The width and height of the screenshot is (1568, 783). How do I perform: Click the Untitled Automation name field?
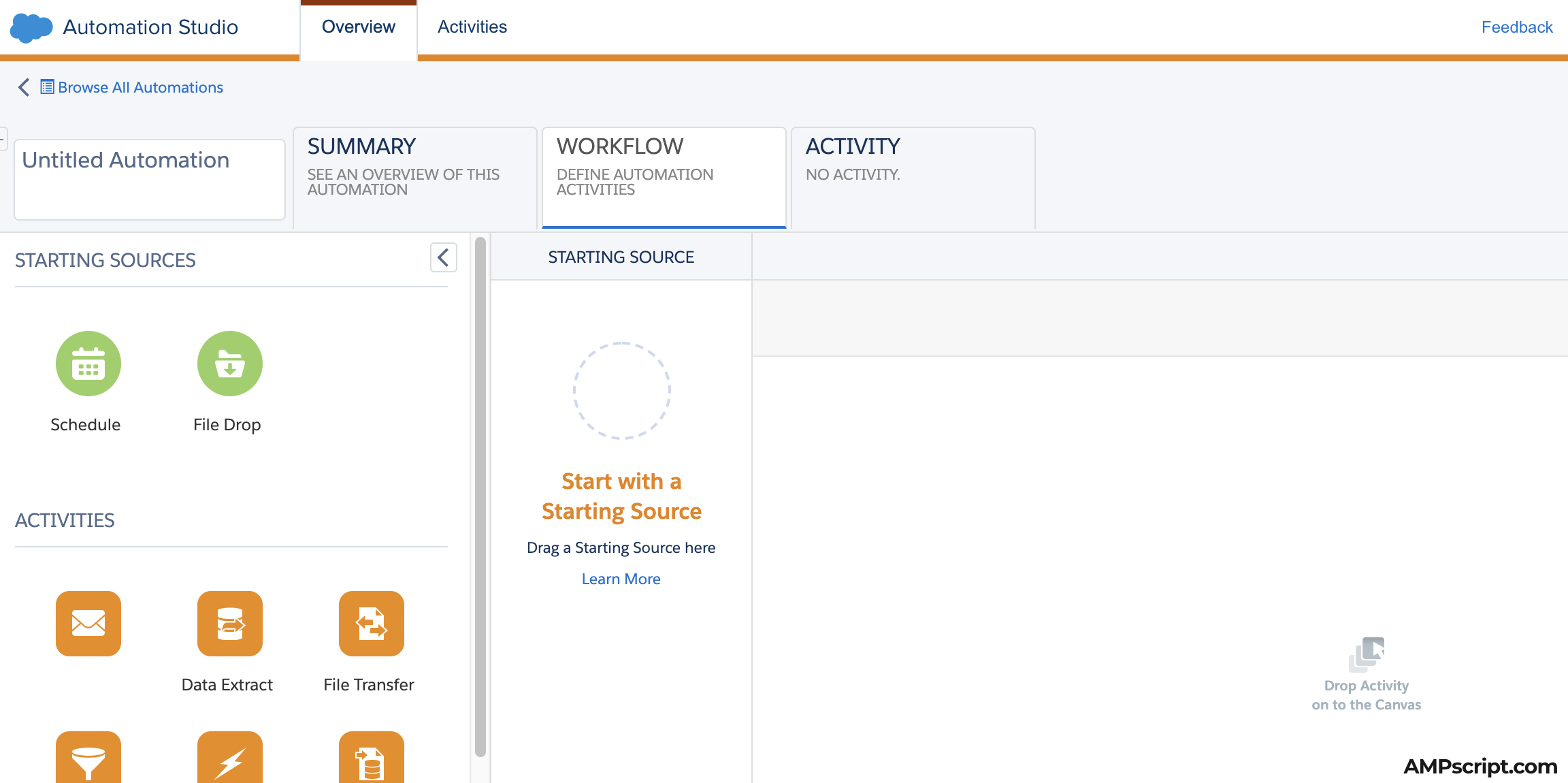149,178
